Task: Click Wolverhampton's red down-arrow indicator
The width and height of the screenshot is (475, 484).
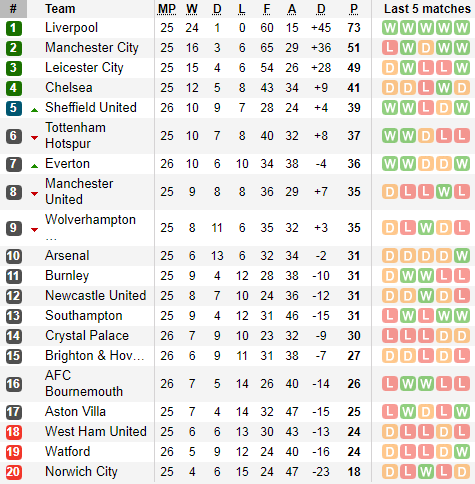Action: (x=34, y=230)
